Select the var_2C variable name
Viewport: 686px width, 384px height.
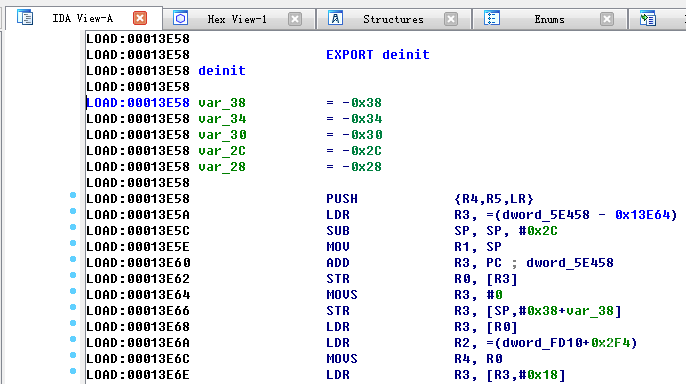222,151
